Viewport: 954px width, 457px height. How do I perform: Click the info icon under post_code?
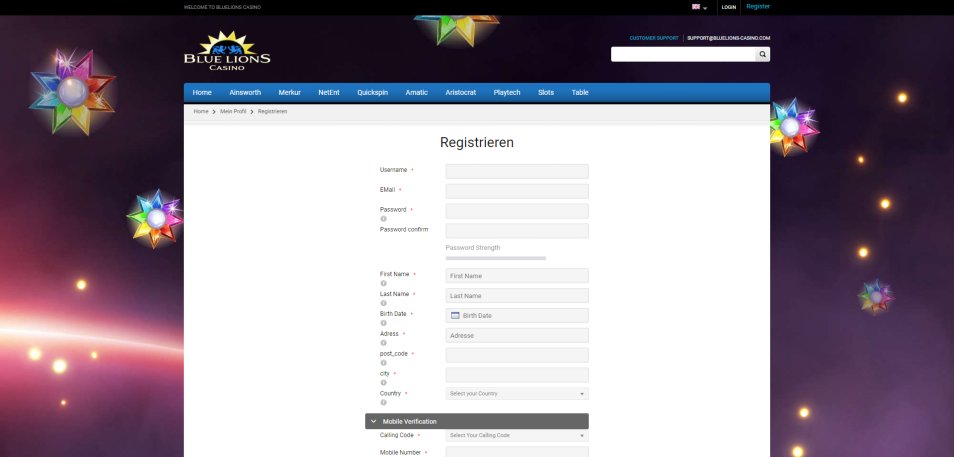(383, 363)
